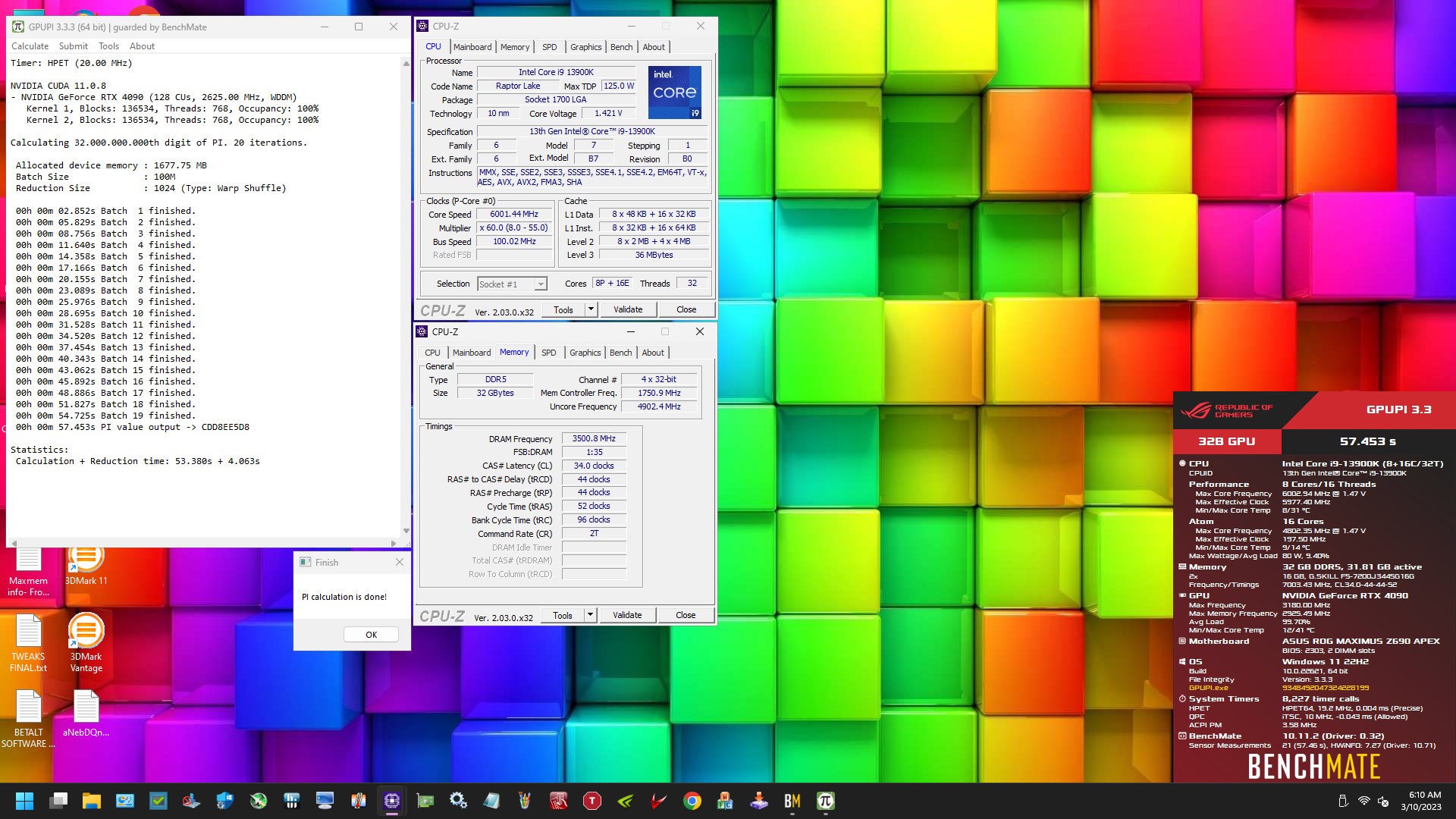Switch to SPD tab in top CPU-Z window

[550, 47]
